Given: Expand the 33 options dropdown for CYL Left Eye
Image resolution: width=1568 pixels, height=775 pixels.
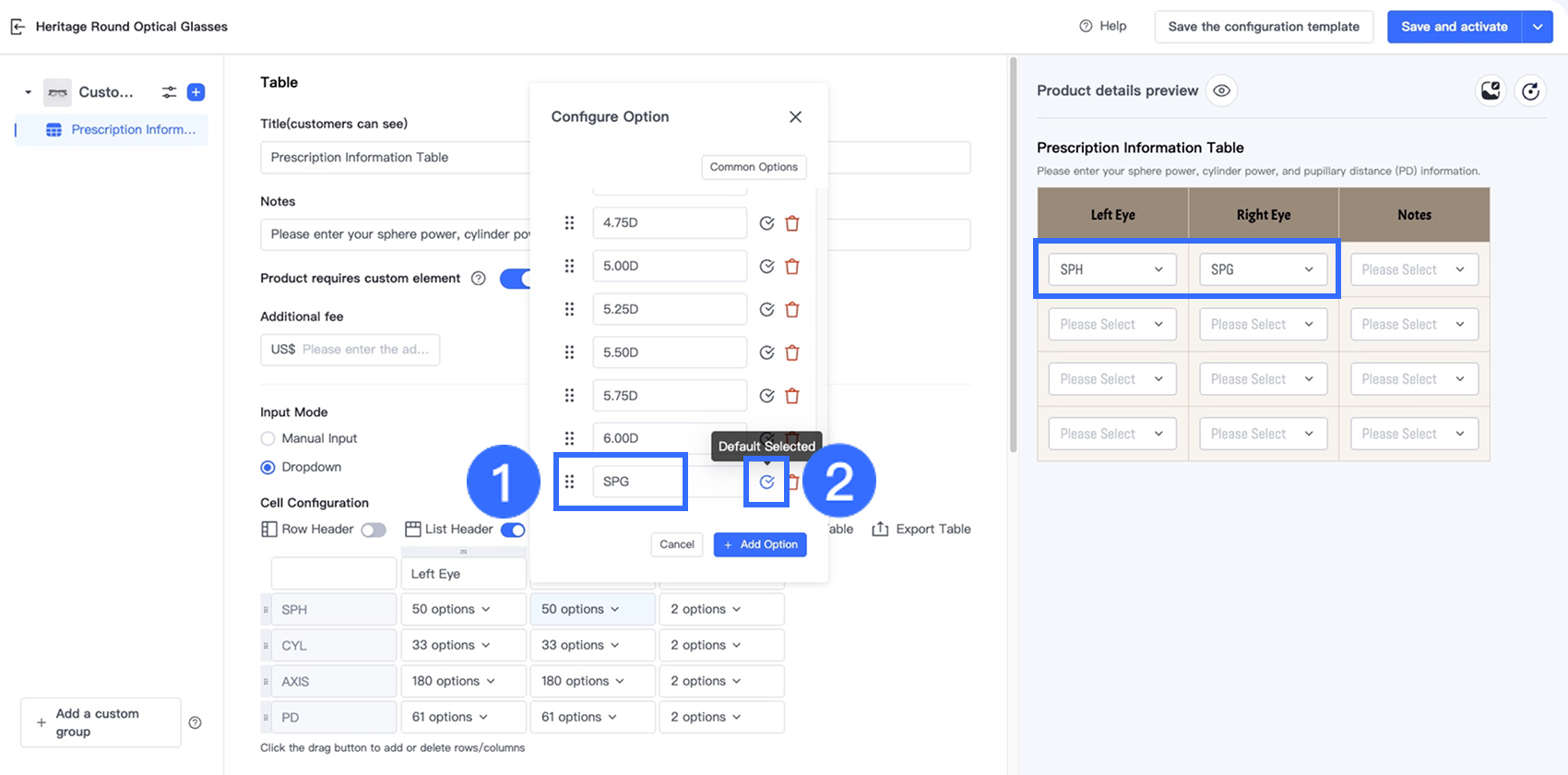Looking at the screenshot, I should point(451,645).
